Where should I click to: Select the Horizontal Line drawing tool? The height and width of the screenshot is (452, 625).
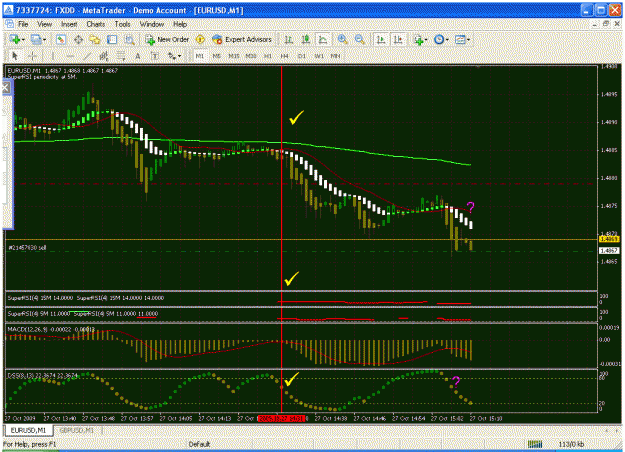(70, 56)
